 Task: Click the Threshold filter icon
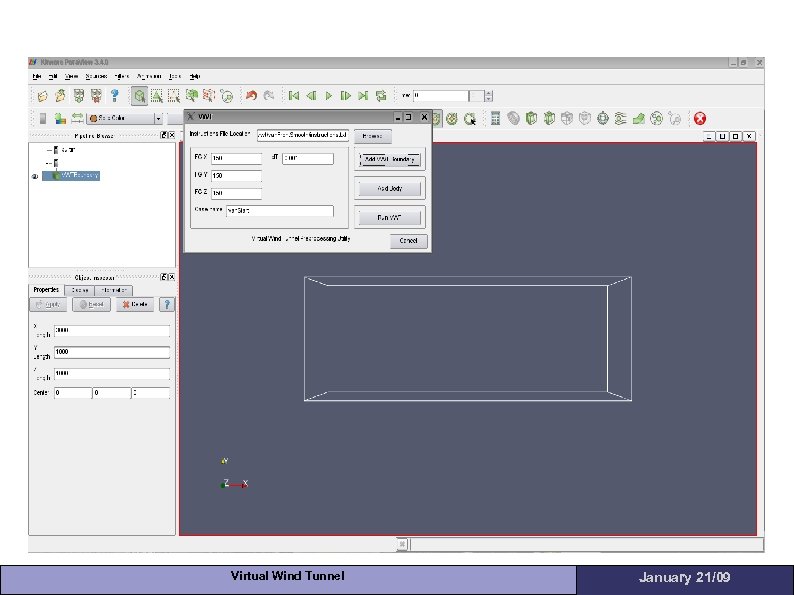click(567, 118)
